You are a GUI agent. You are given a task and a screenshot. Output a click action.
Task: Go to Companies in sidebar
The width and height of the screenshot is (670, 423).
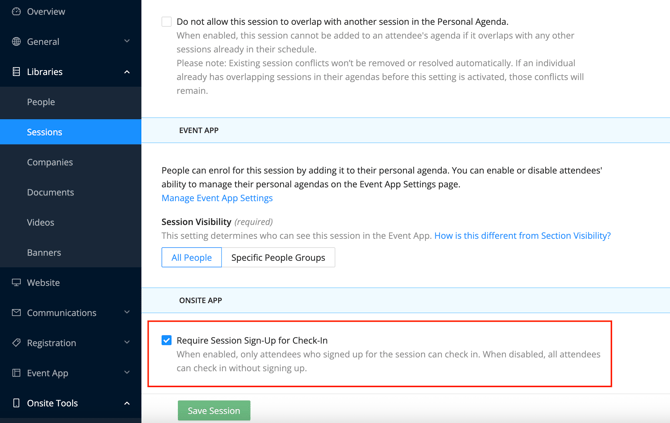tap(50, 162)
